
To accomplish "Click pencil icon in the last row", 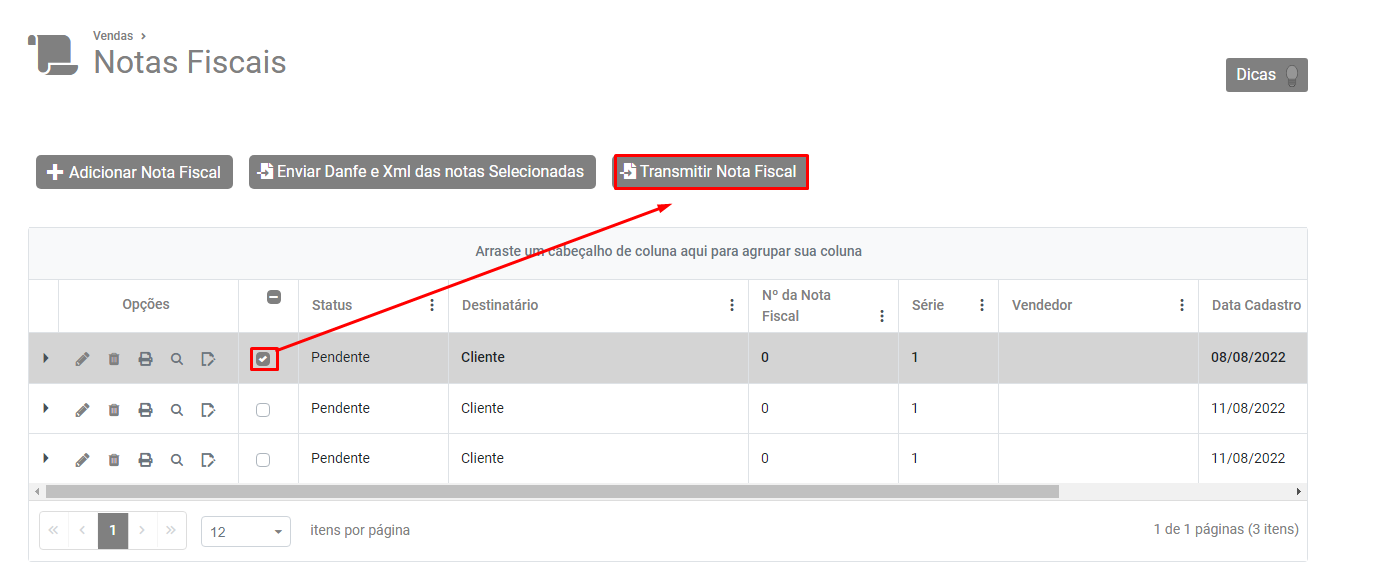I will click(x=82, y=460).
